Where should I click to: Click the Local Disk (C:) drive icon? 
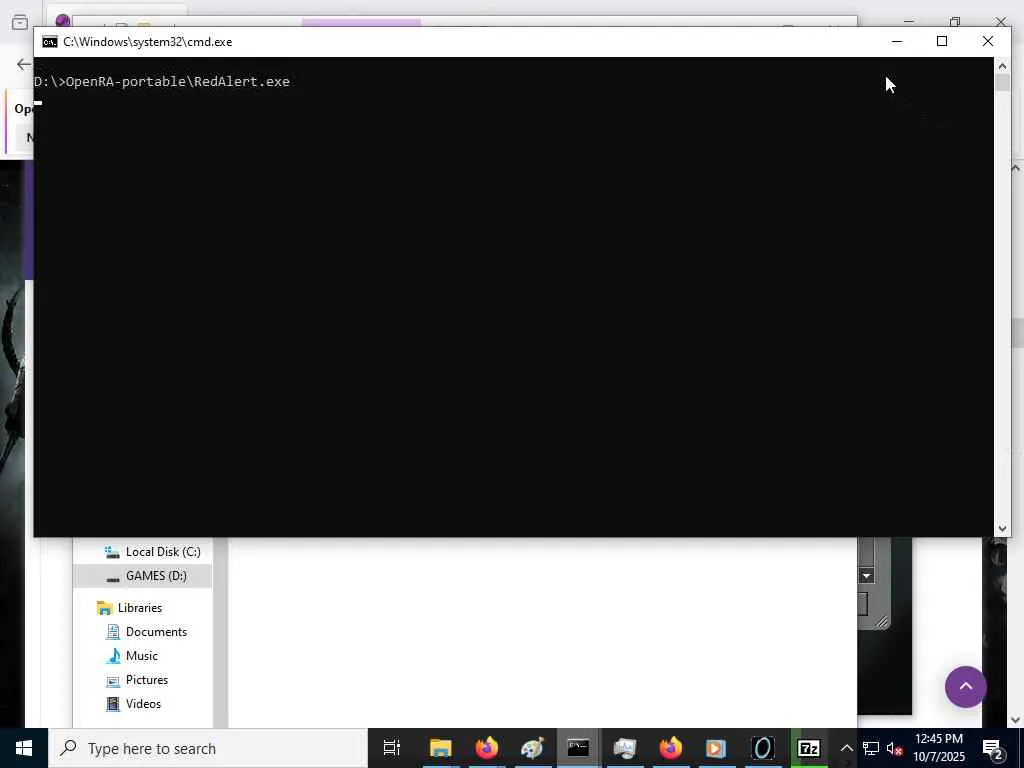pos(112,552)
